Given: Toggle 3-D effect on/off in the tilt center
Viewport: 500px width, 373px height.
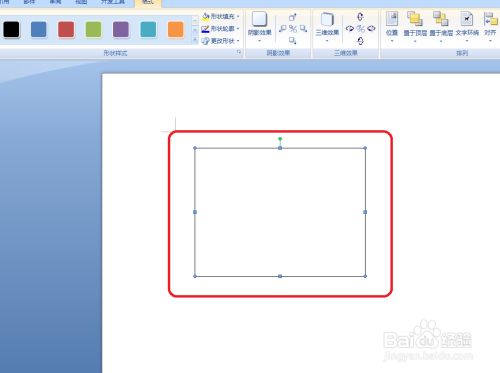Looking at the screenshot, I should [360, 29].
